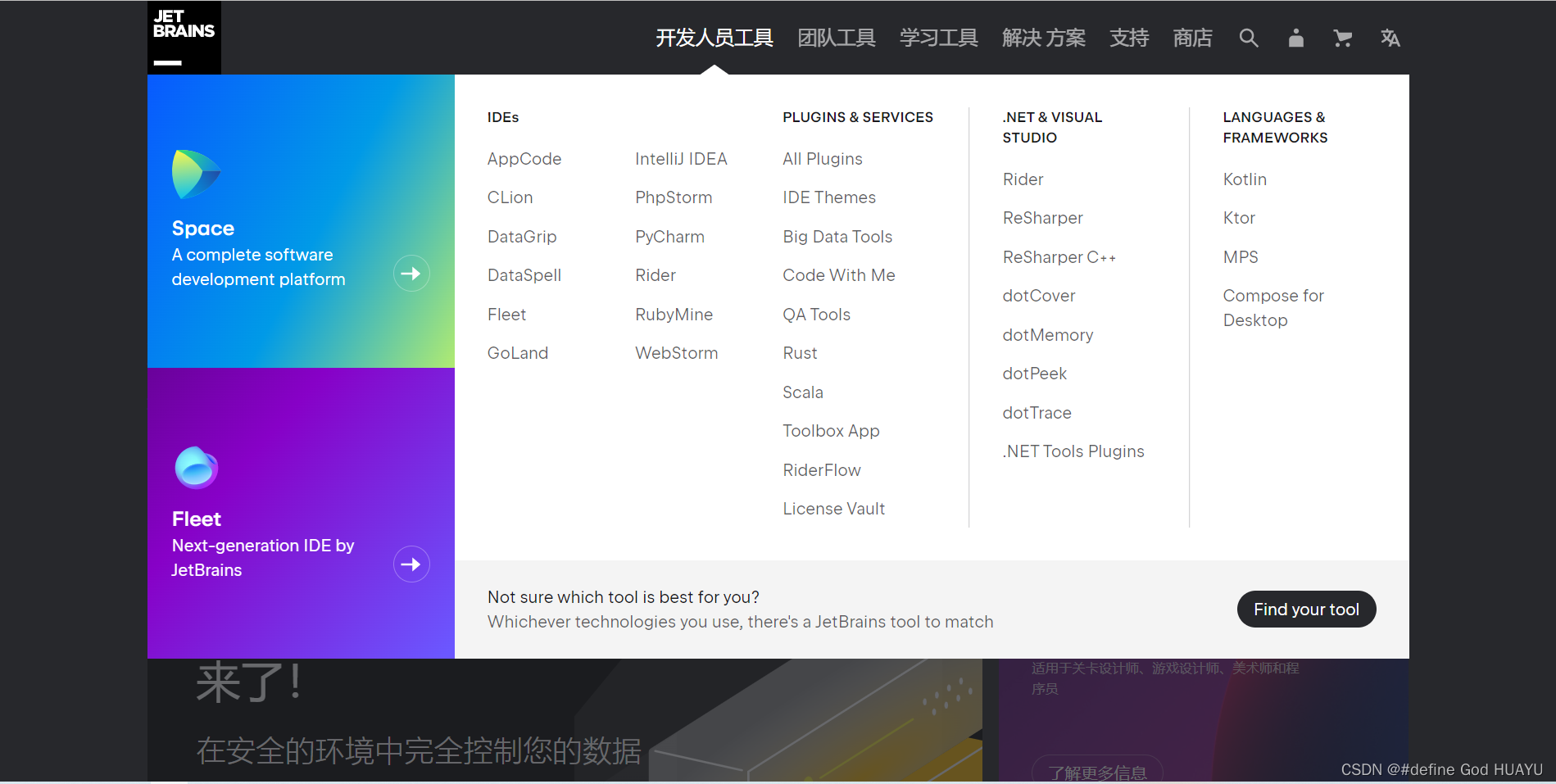The width and height of the screenshot is (1556, 784).
Task: Click the Space card title
Action: [203, 229]
